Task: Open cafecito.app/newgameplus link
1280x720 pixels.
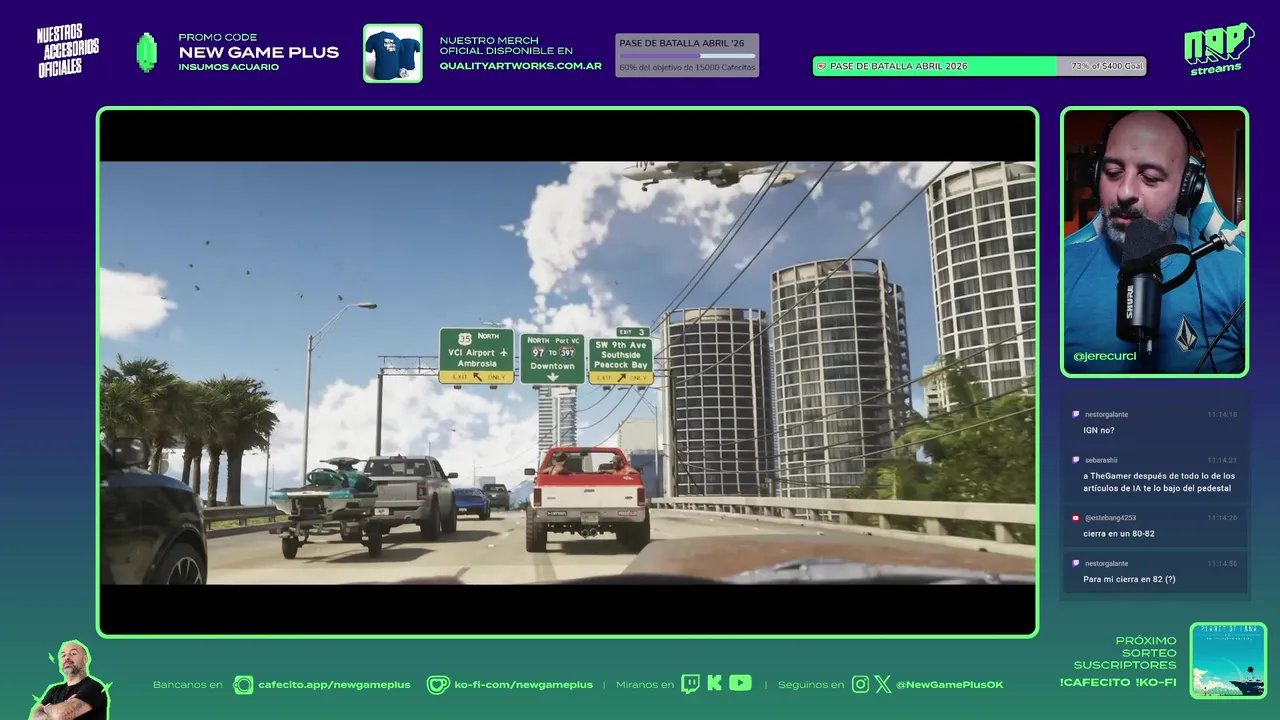Action: tap(334, 685)
